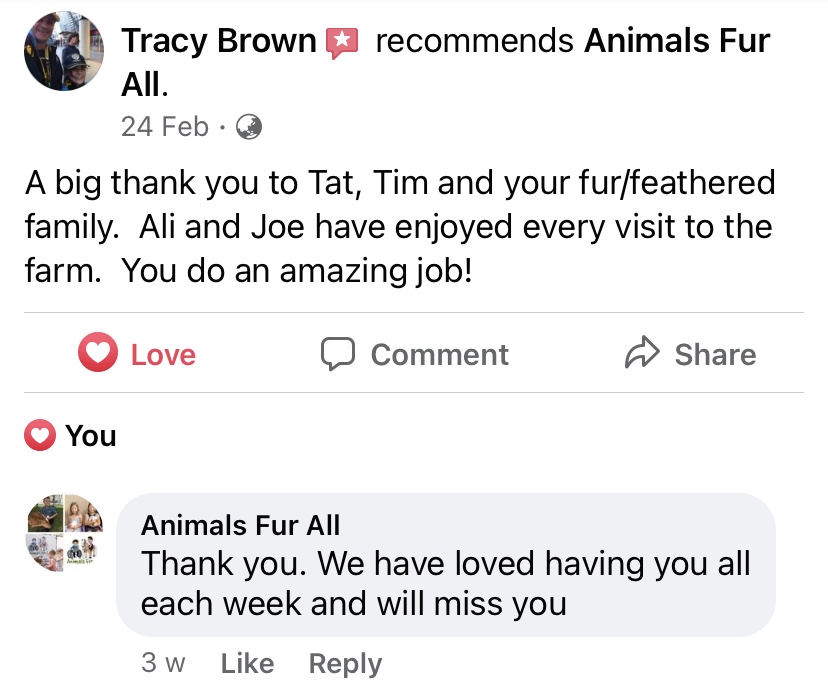Click the red Love text label
The width and height of the screenshot is (828, 690).
[x=163, y=354]
